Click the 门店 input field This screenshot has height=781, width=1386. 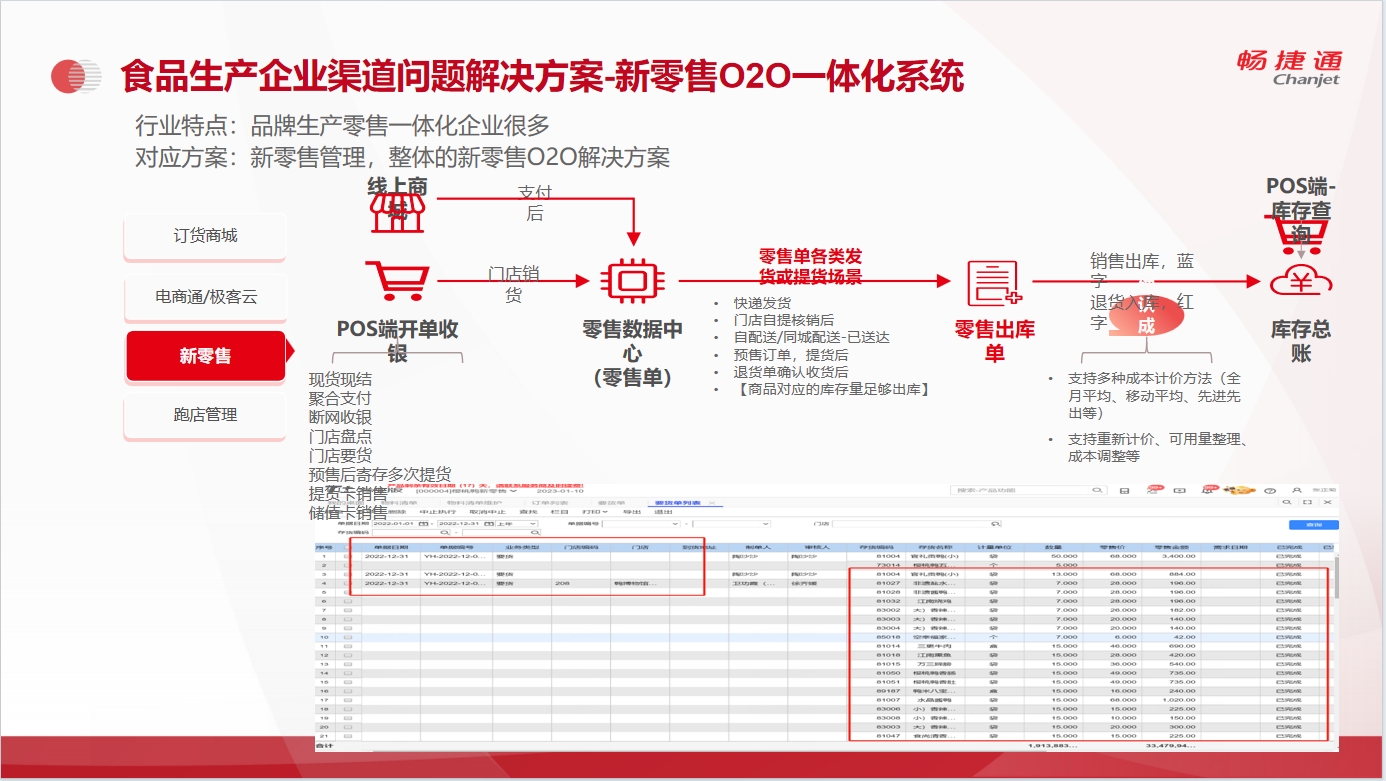pyautogui.click(x=917, y=524)
